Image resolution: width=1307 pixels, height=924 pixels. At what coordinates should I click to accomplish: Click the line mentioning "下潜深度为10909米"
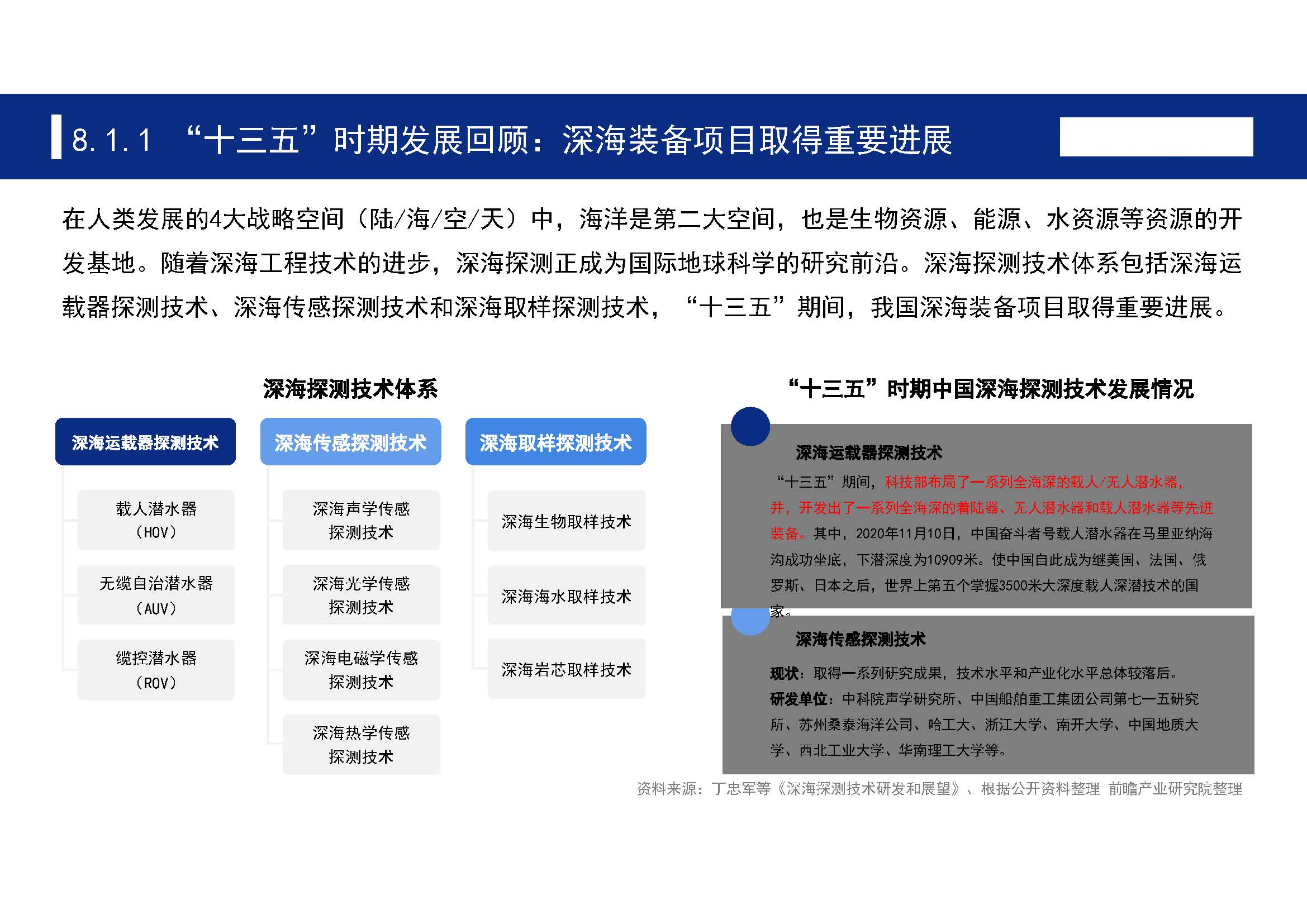tap(987, 560)
